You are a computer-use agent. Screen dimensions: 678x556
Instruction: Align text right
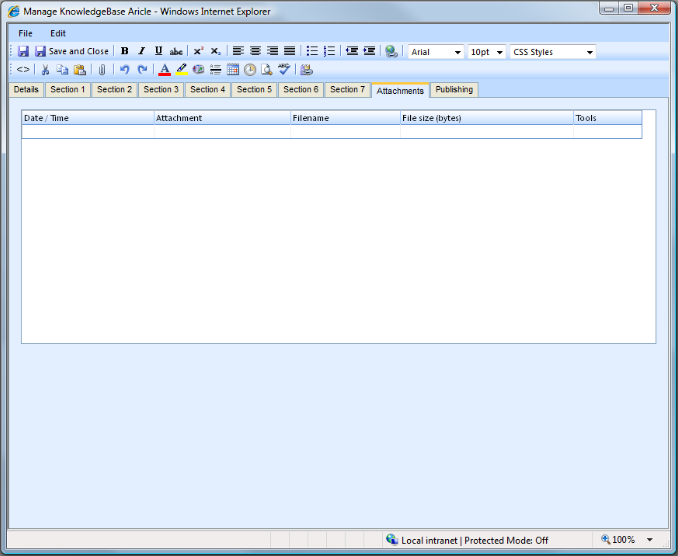pos(272,51)
